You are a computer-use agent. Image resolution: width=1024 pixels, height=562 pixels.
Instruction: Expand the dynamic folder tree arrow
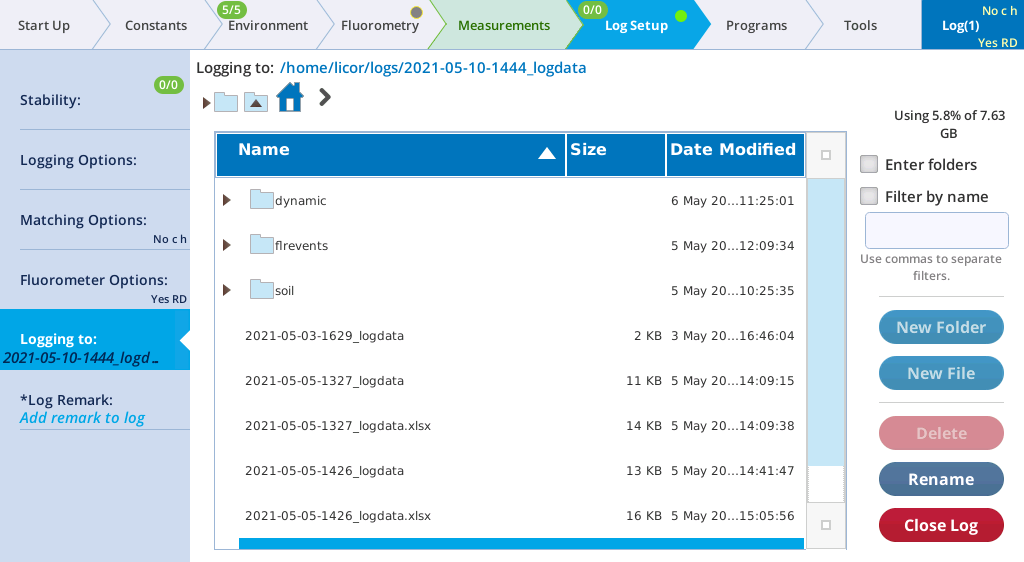(227, 200)
